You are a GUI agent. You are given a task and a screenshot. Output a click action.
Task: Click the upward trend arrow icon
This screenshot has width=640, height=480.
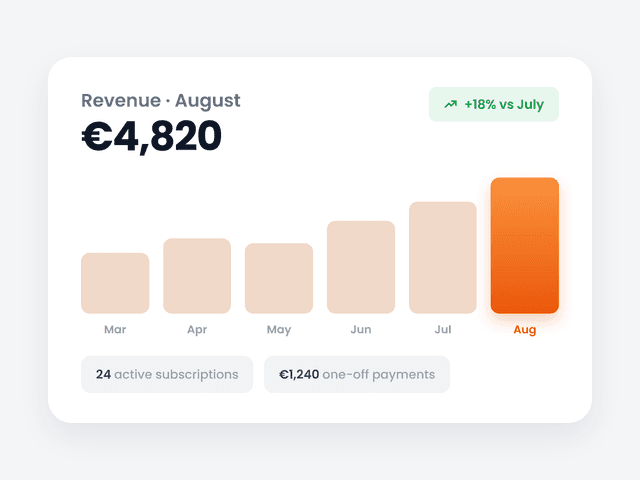450,104
